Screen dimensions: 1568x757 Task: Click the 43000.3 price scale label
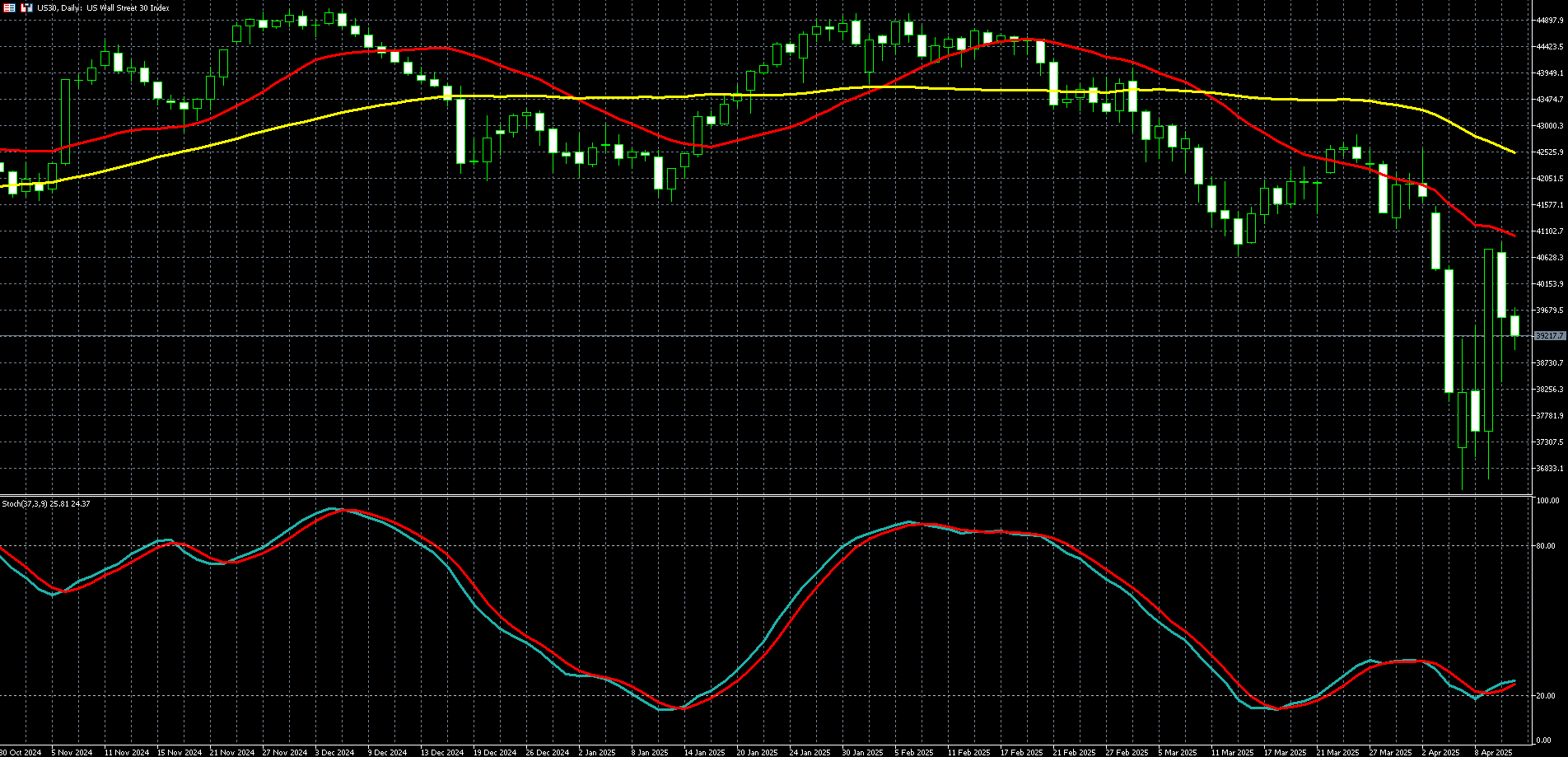[1549, 126]
